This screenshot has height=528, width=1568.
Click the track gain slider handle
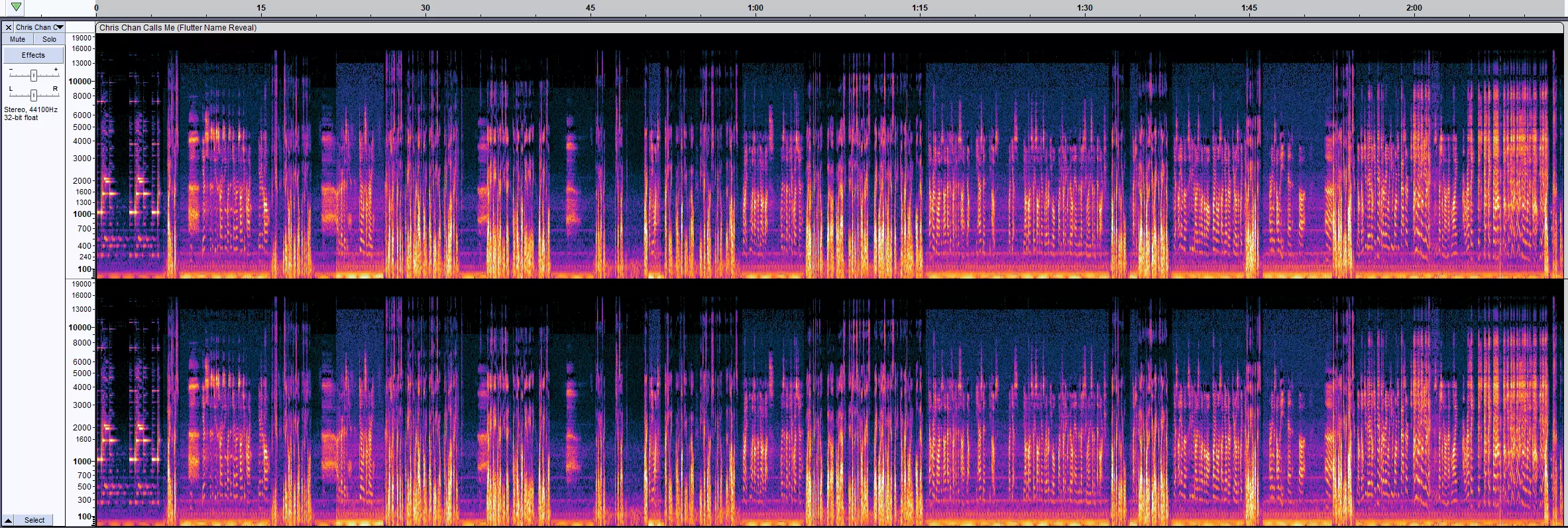pyautogui.click(x=33, y=75)
